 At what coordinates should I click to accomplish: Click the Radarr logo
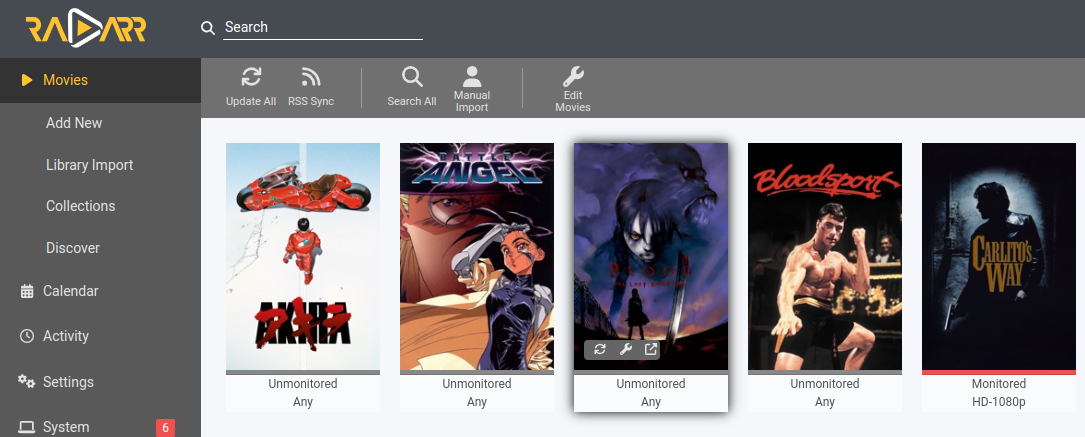(87, 29)
